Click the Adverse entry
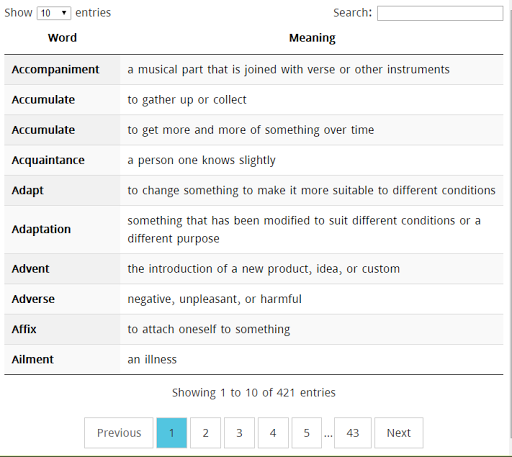The height and width of the screenshot is (457, 512). click(x=33, y=299)
